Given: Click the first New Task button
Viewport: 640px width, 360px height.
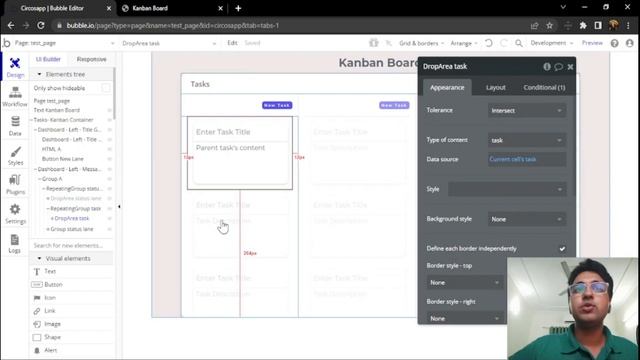Looking at the screenshot, I should coord(277,105).
